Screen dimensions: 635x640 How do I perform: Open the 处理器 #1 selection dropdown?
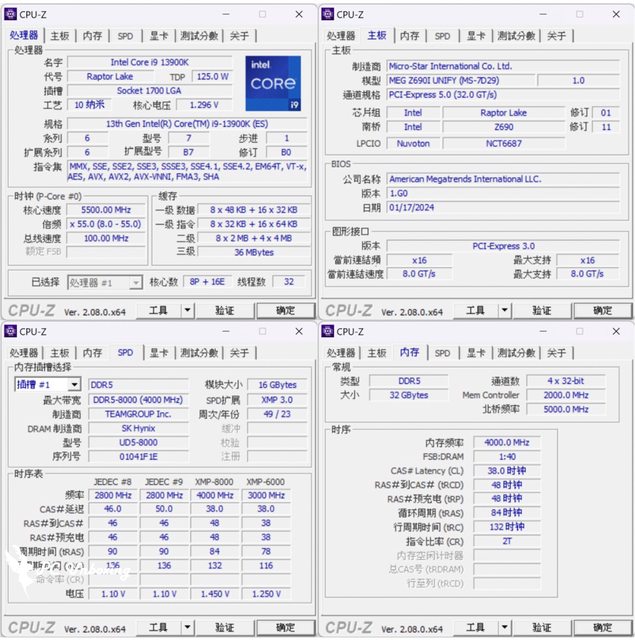click(x=104, y=283)
